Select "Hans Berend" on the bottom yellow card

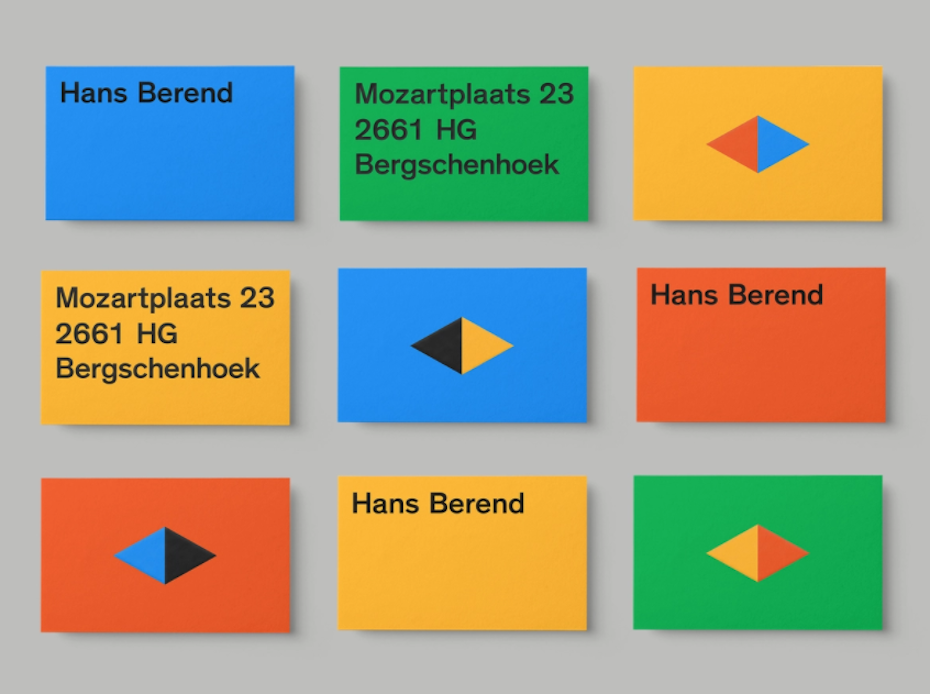[438, 504]
